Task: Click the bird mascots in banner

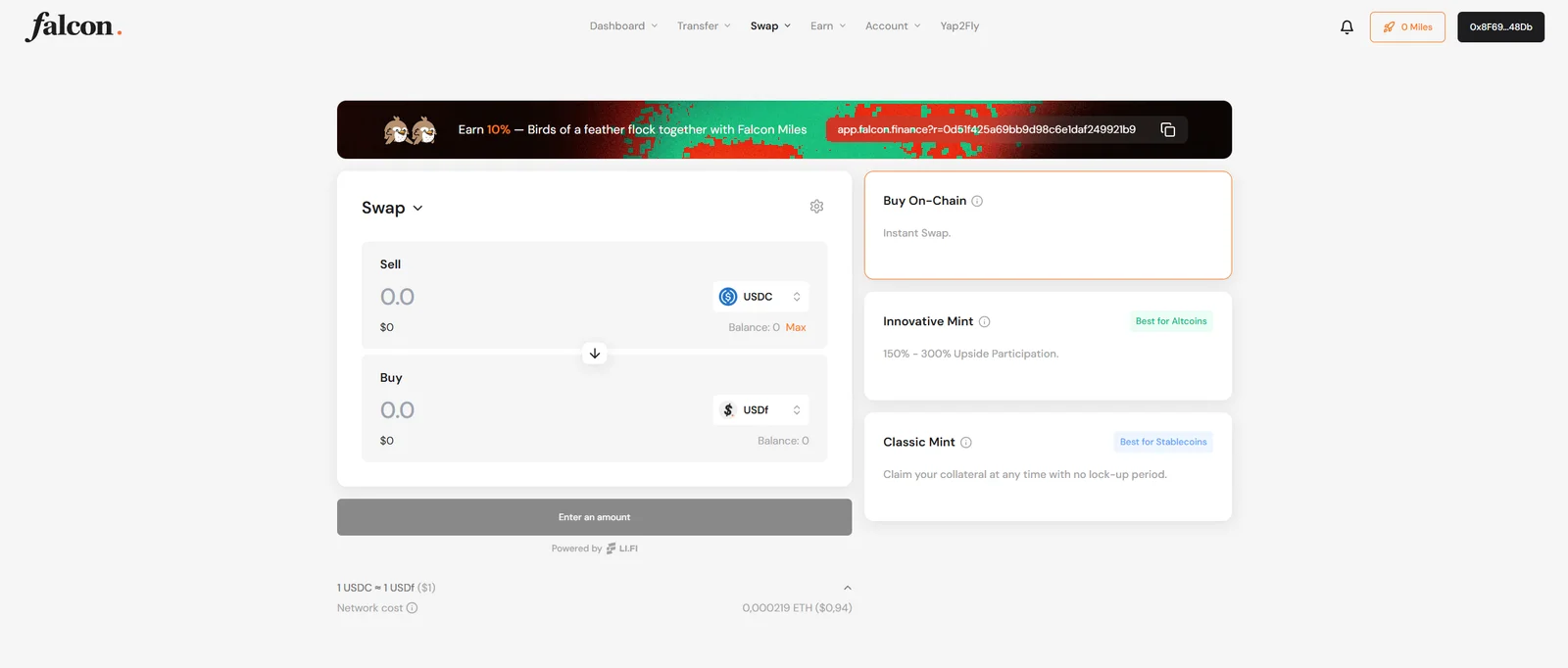Action: coord(411,129)
